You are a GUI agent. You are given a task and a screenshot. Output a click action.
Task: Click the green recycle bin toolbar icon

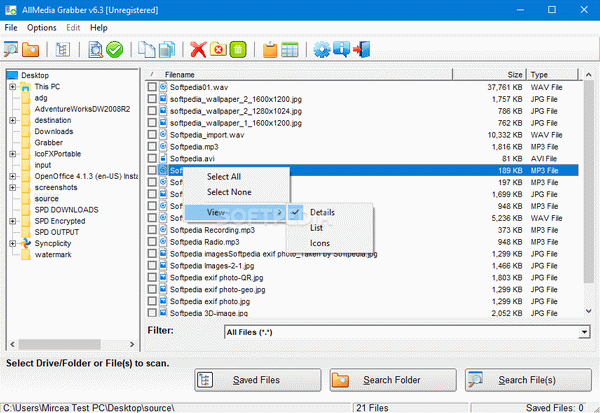tap(238, 49)
